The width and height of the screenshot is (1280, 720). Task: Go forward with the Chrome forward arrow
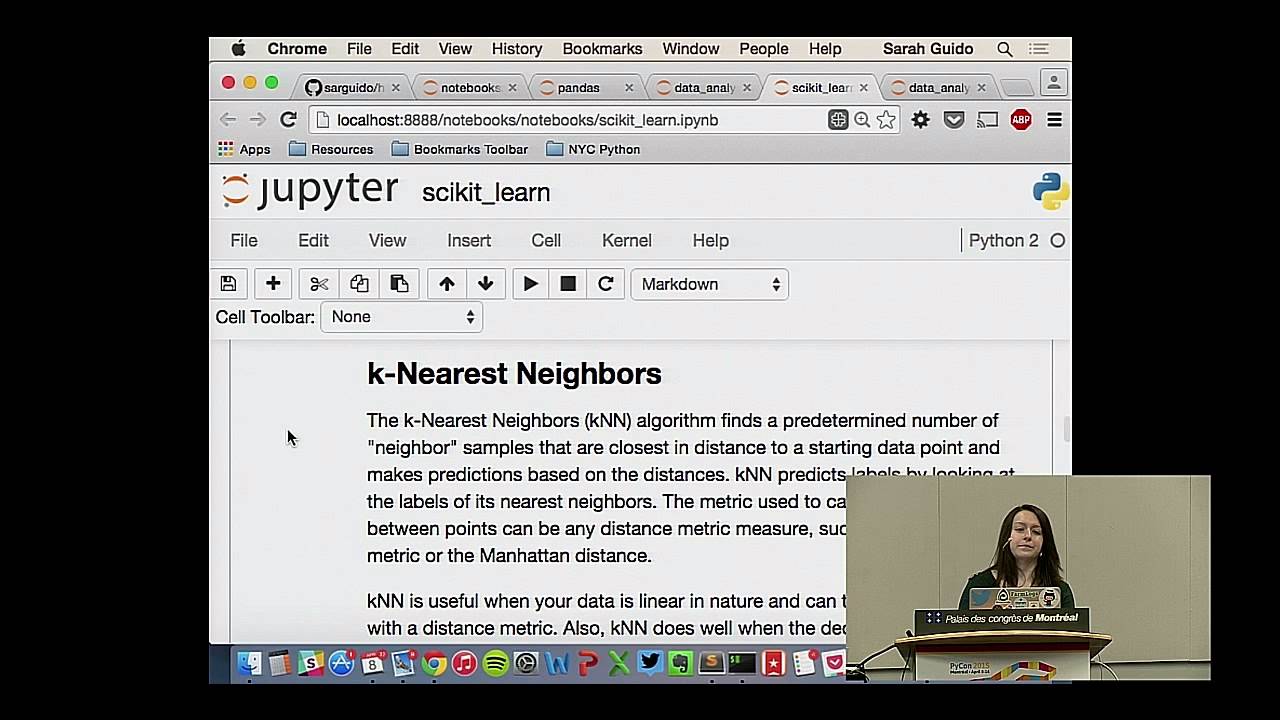(x=258, y=120)
